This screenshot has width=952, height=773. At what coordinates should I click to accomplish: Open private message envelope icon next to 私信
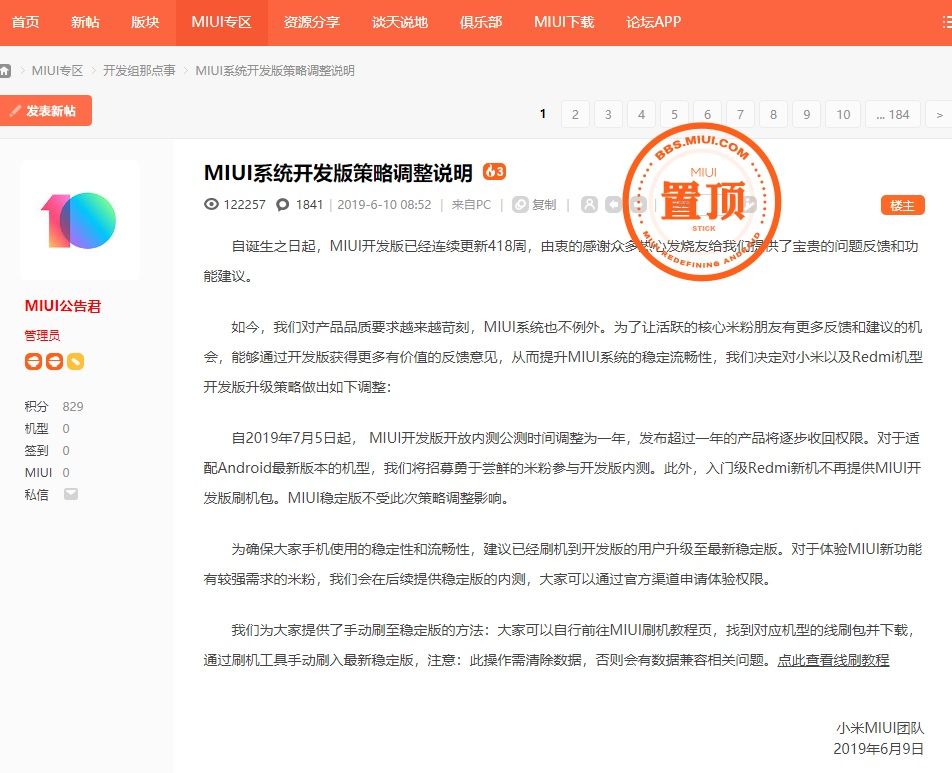pyautogui.click(x=71, y=494)
